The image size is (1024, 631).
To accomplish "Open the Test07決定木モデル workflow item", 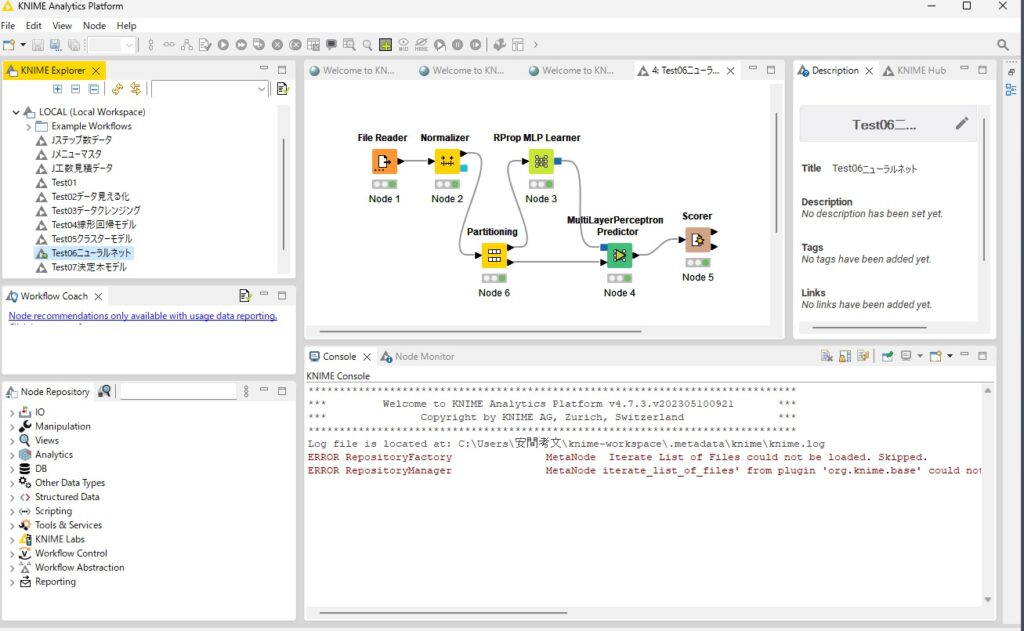I will point(88,268).
